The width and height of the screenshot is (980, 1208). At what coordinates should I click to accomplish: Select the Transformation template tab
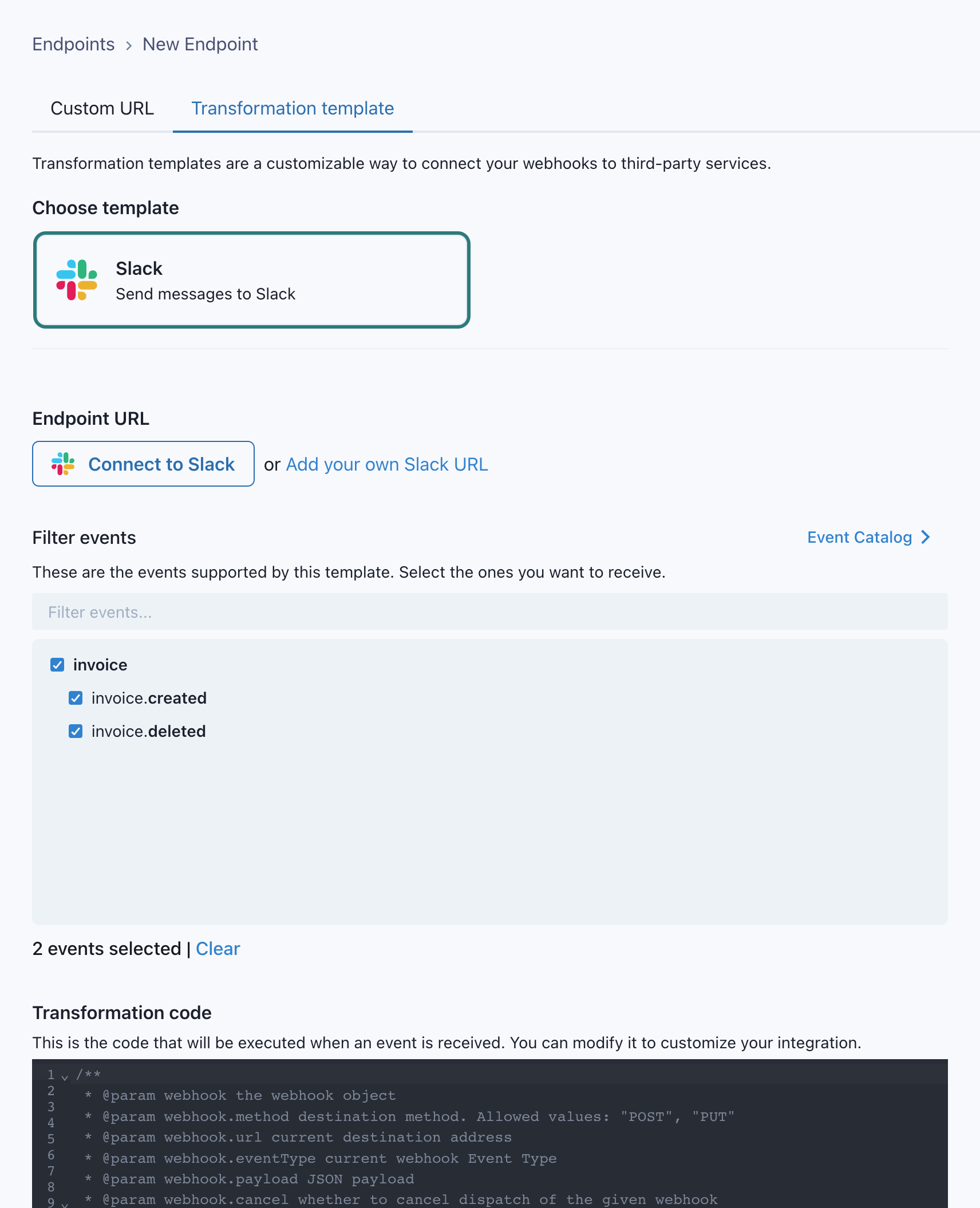point(293,108)
